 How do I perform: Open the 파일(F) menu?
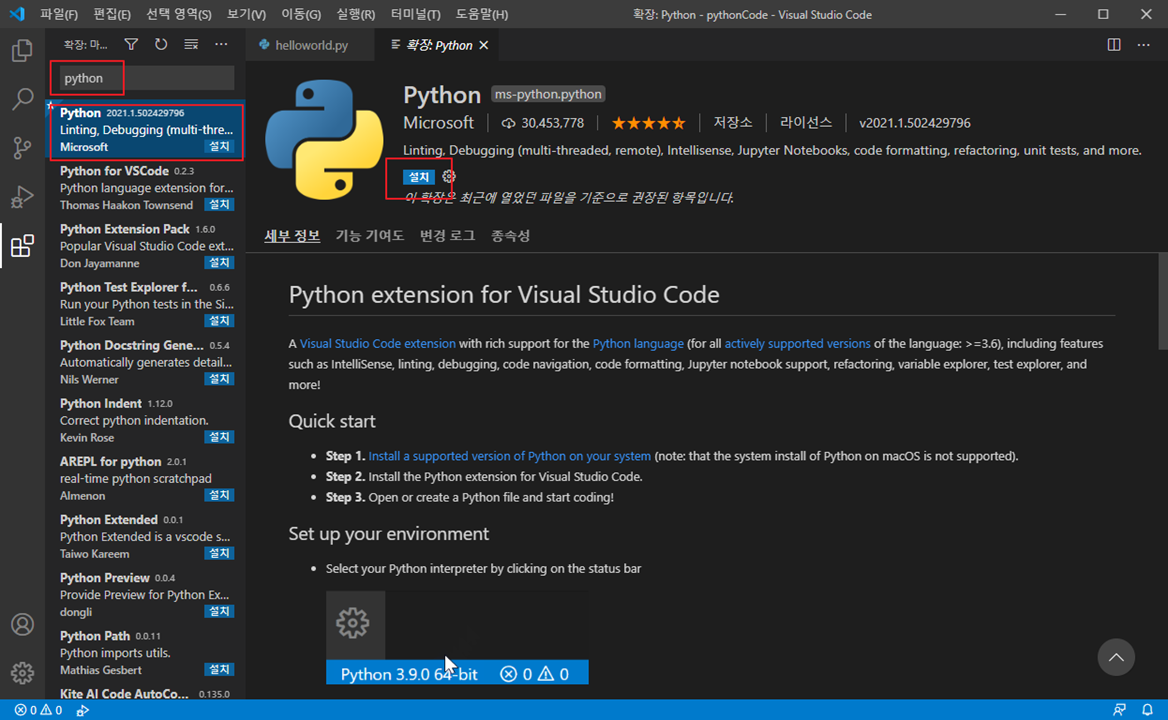(59, 14)
